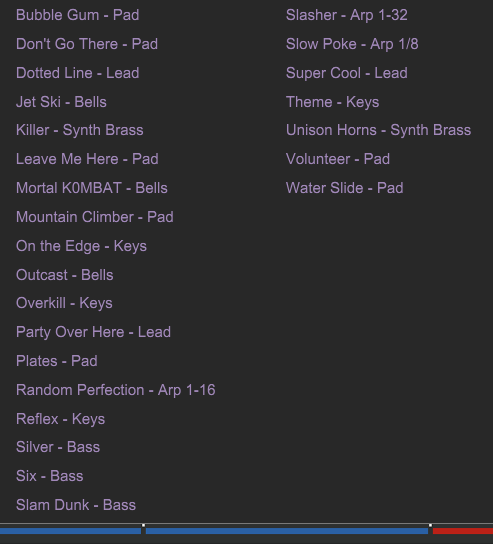Choose the Silver - Bass preset

[x=58, y=447]
